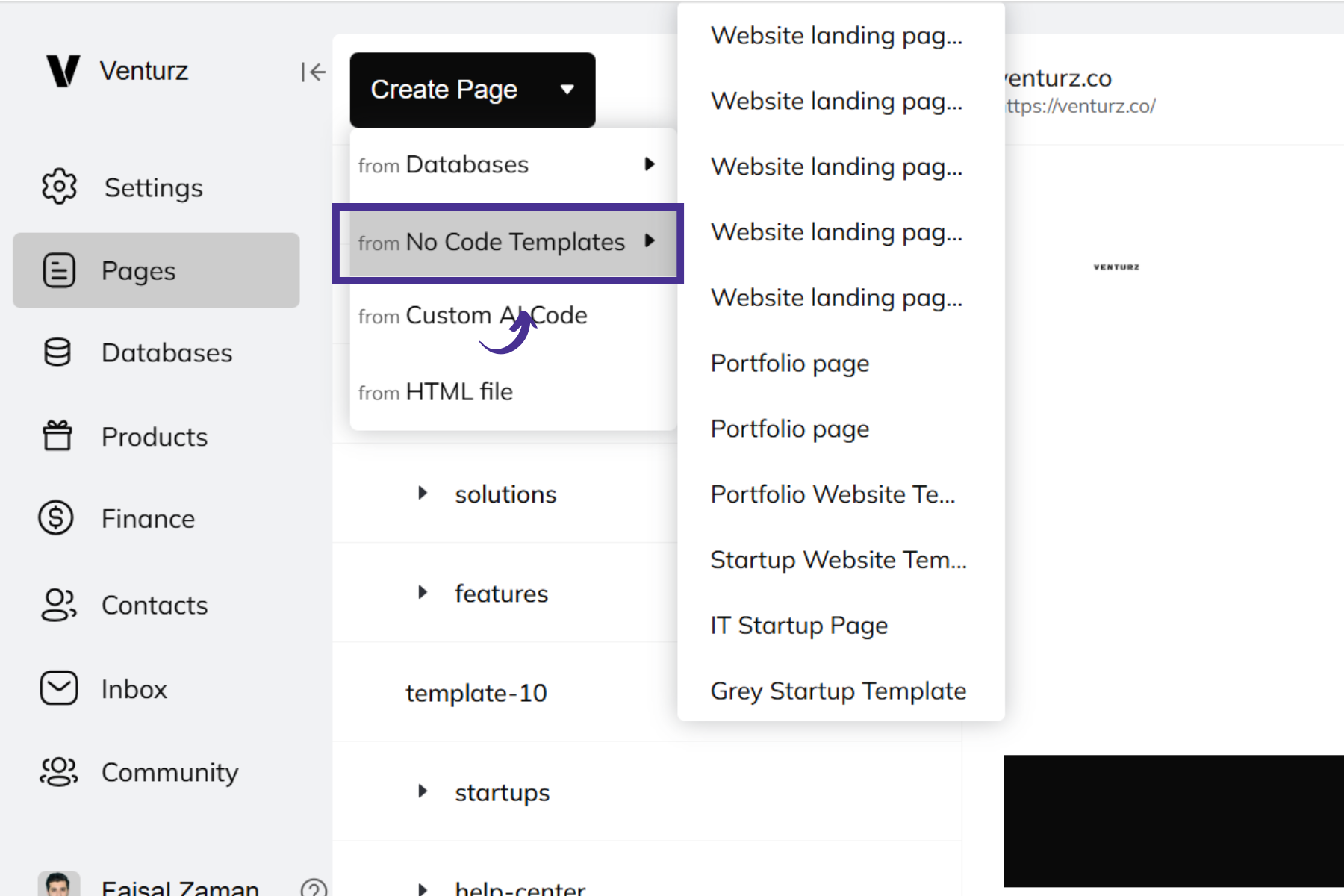This screenshot has width=1344, height=896.
Task: Click the Products gift box icon
Action: [57, 435]
